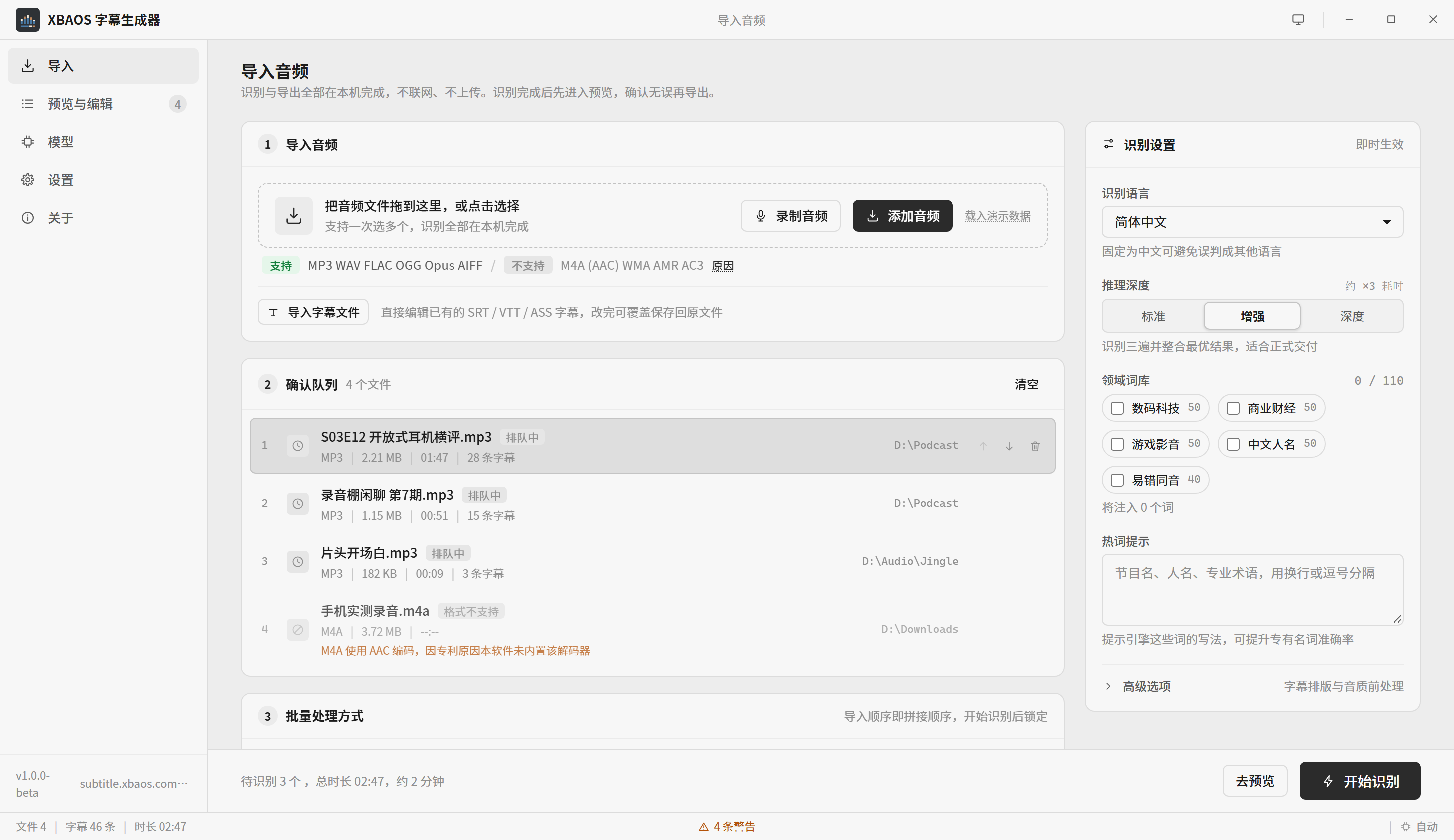
Task: Enable the 游戏影音 vocabulary checkbox
Action: 1118,445
